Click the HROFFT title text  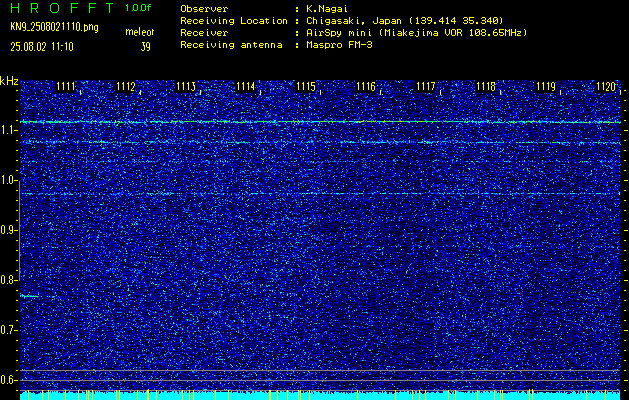[62, 8]
